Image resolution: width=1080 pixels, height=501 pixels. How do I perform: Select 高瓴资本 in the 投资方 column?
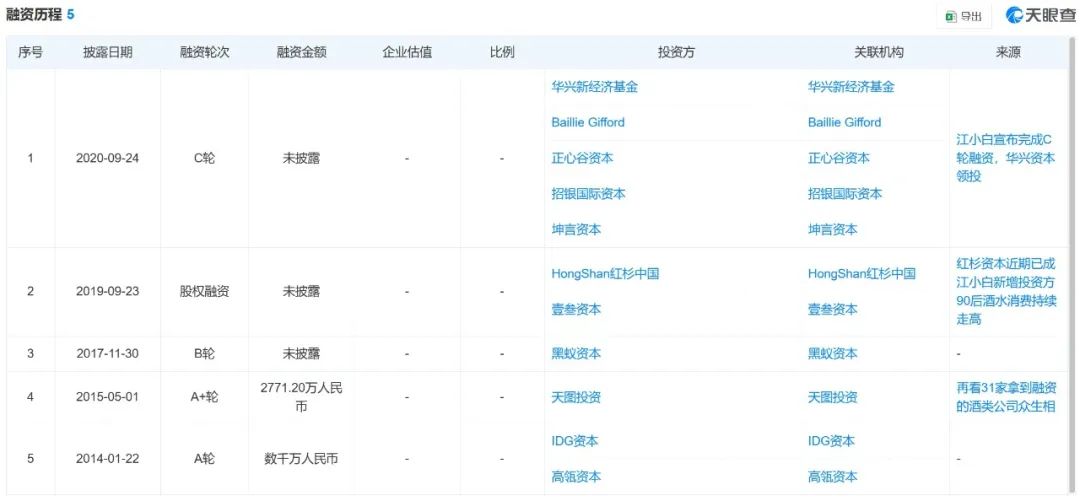(576, 476)
